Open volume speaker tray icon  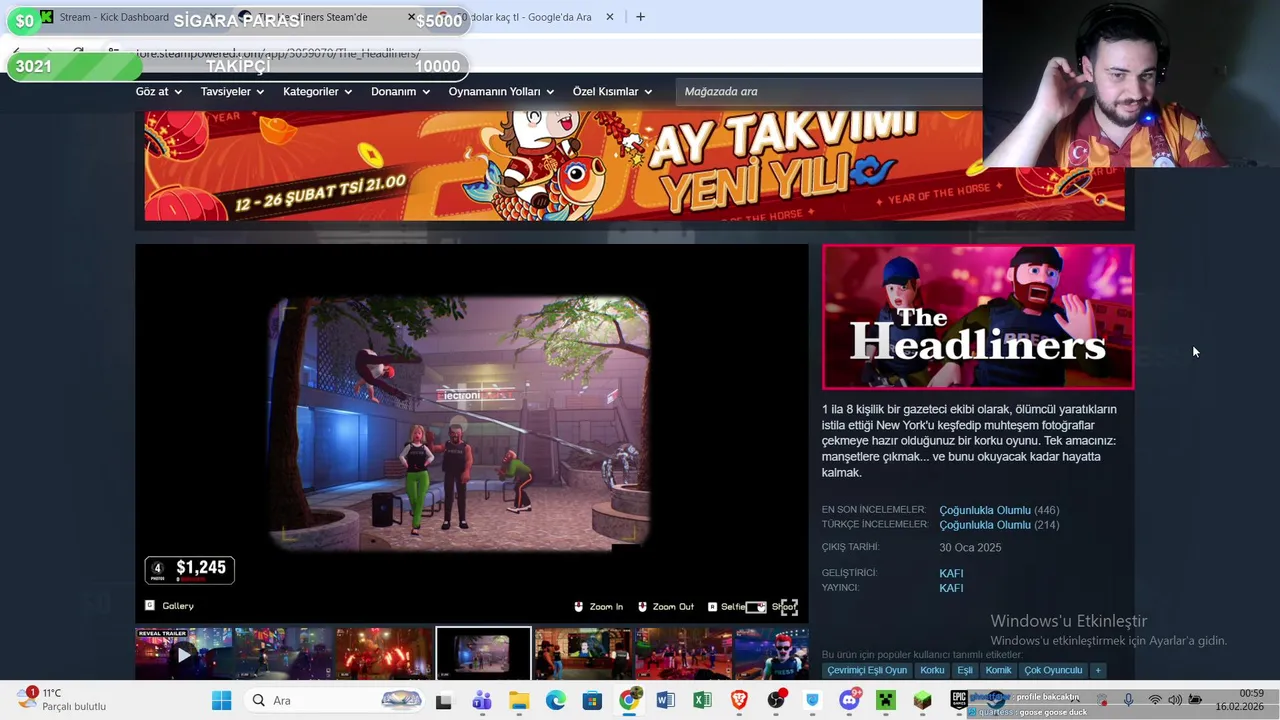[1175, 700]
